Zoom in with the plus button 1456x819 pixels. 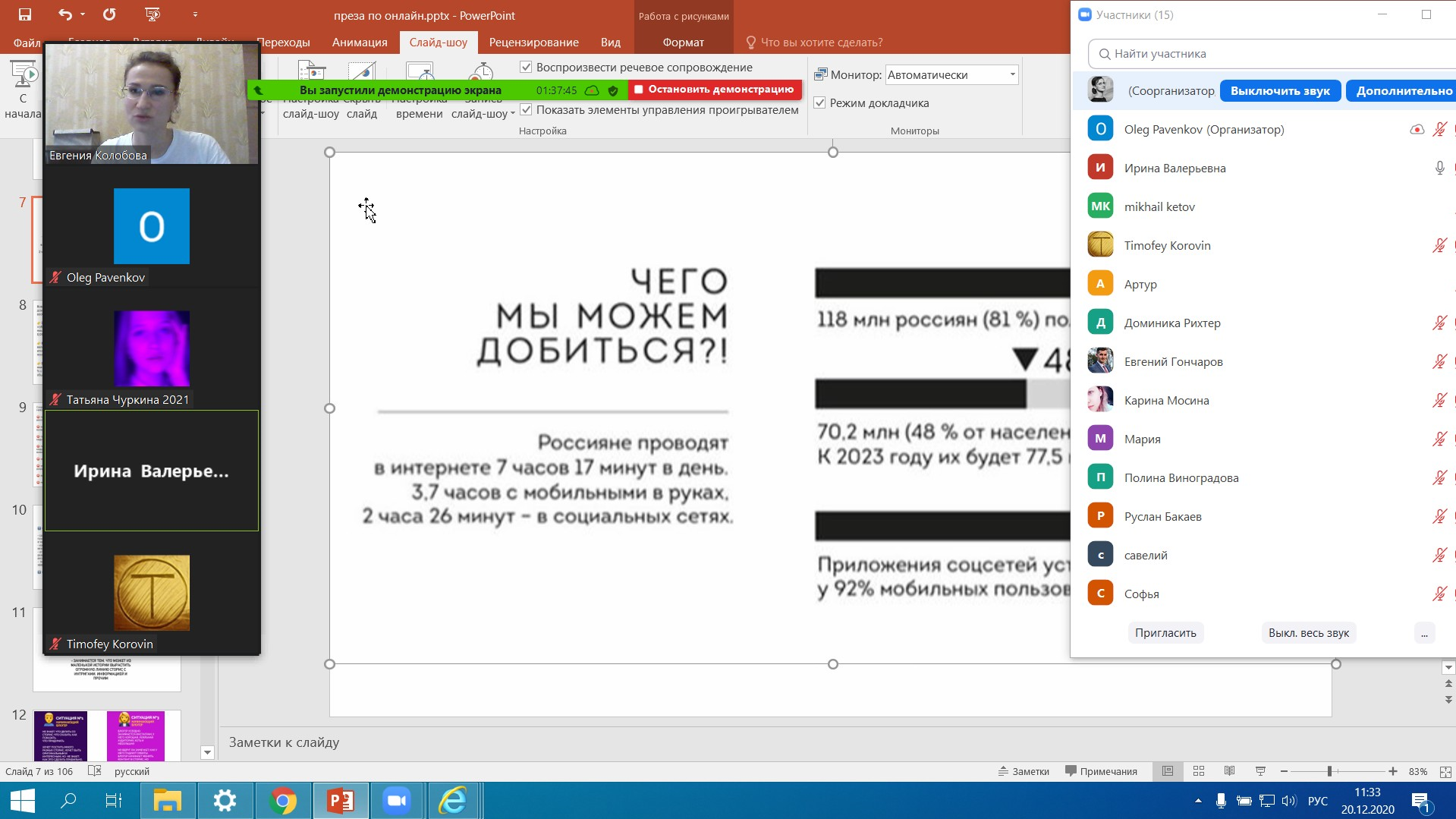point(1393,771)
